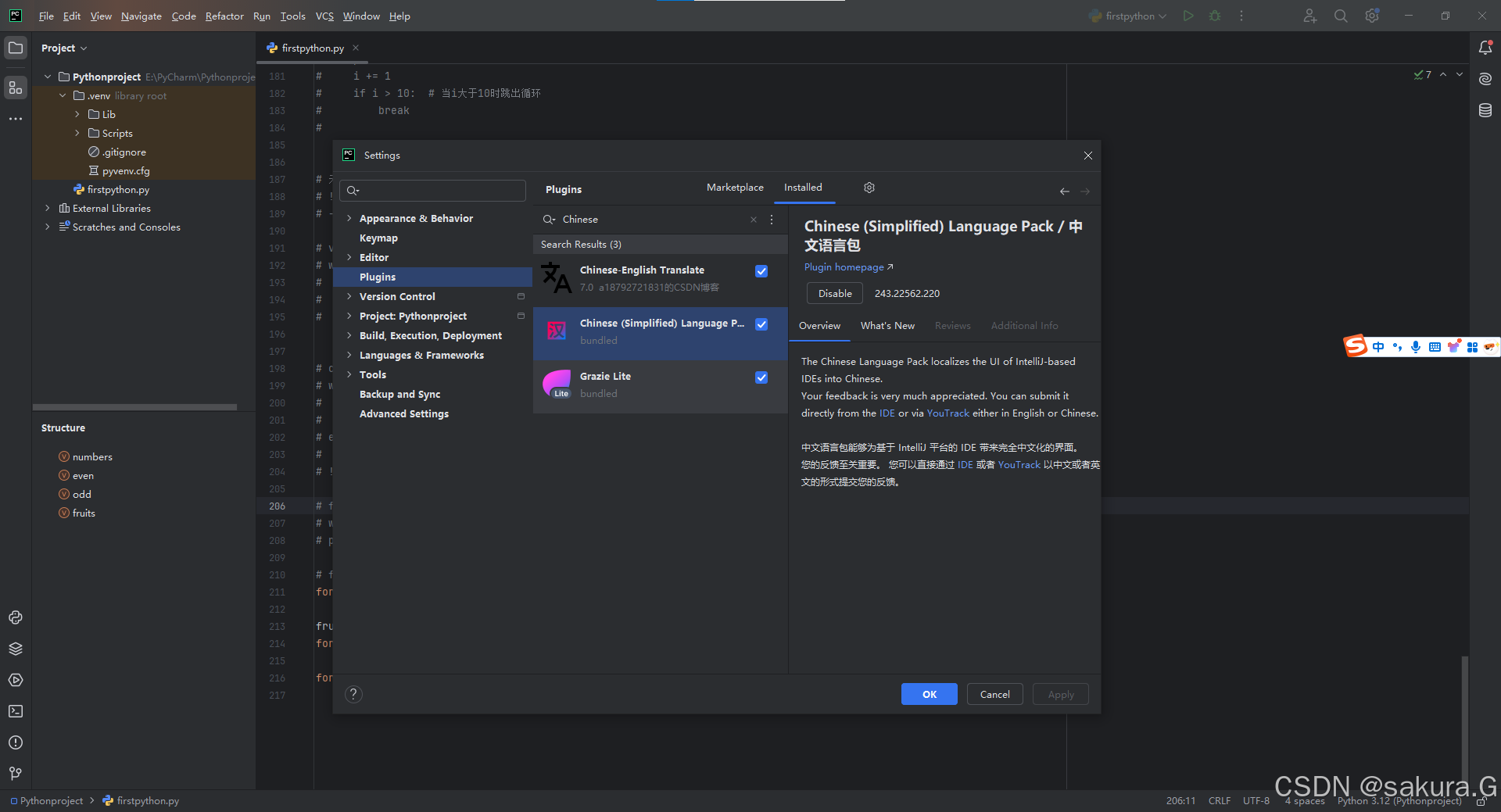
Task: Open Search Everywhere magnifier
Action: pos(1341,16)
